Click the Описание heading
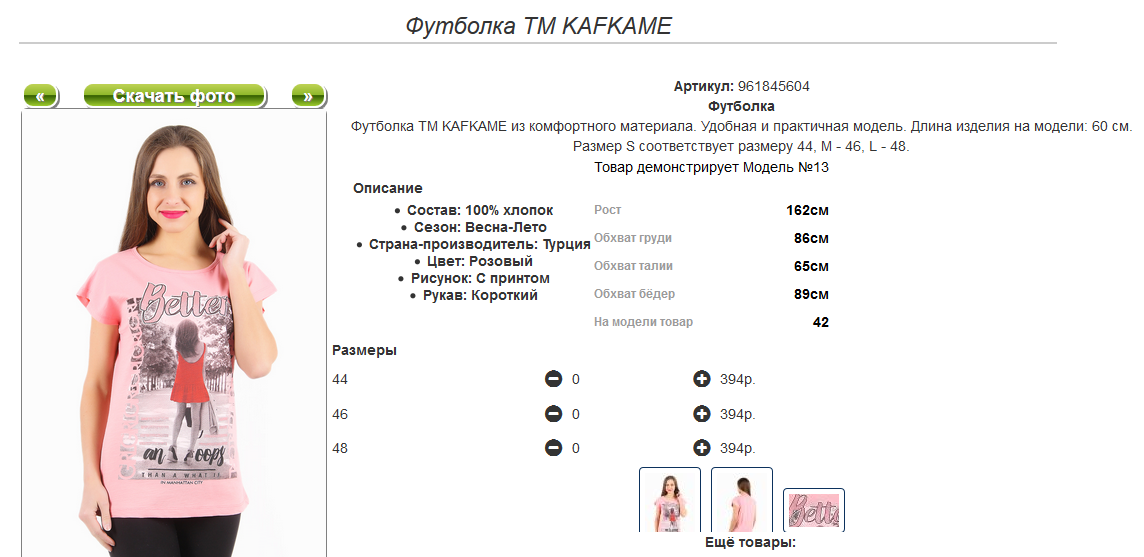 click(x=387, y=188)
